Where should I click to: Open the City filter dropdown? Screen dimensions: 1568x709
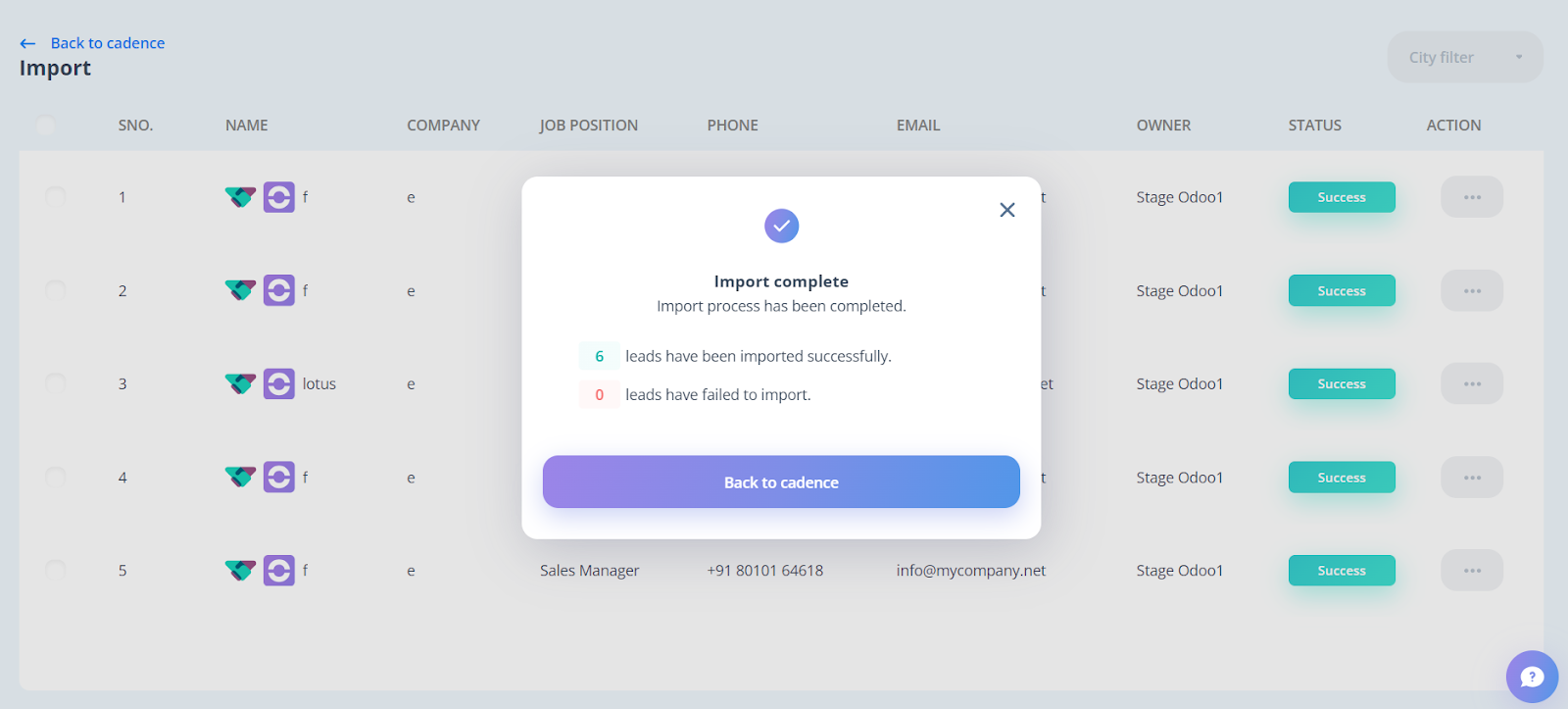1465,57
